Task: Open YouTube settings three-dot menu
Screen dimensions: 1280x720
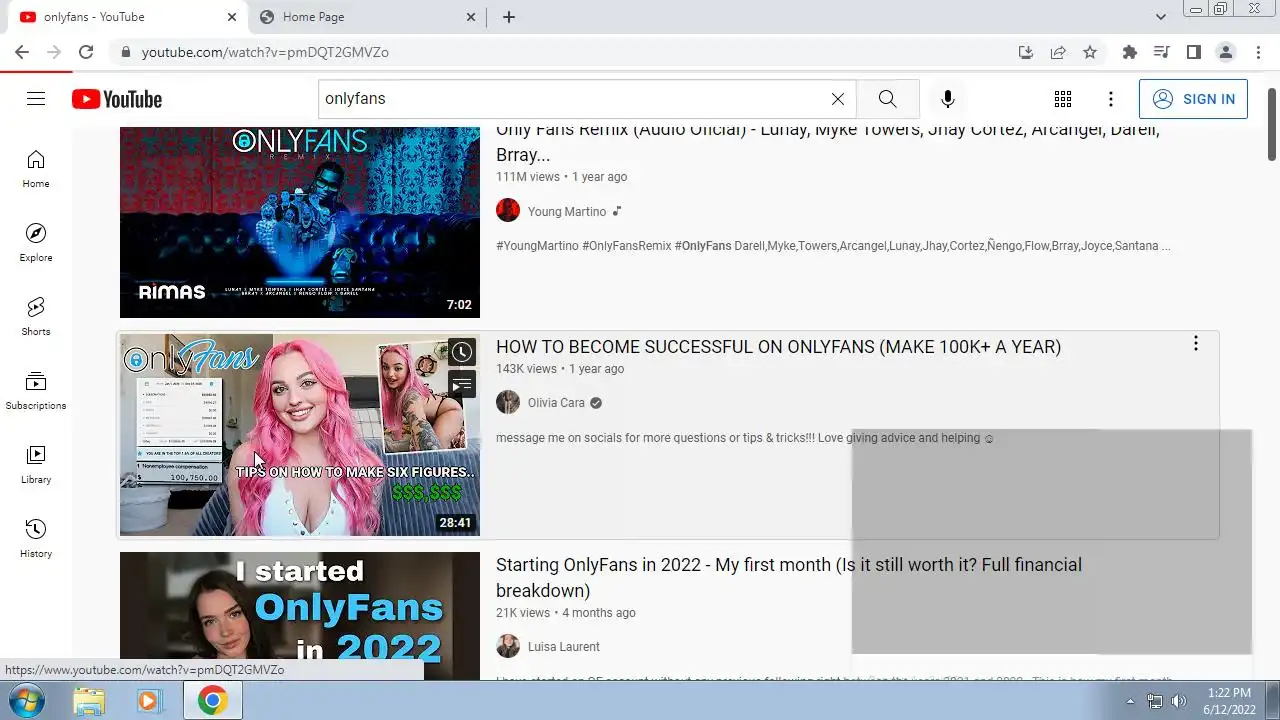Action: coord(1111,99)
